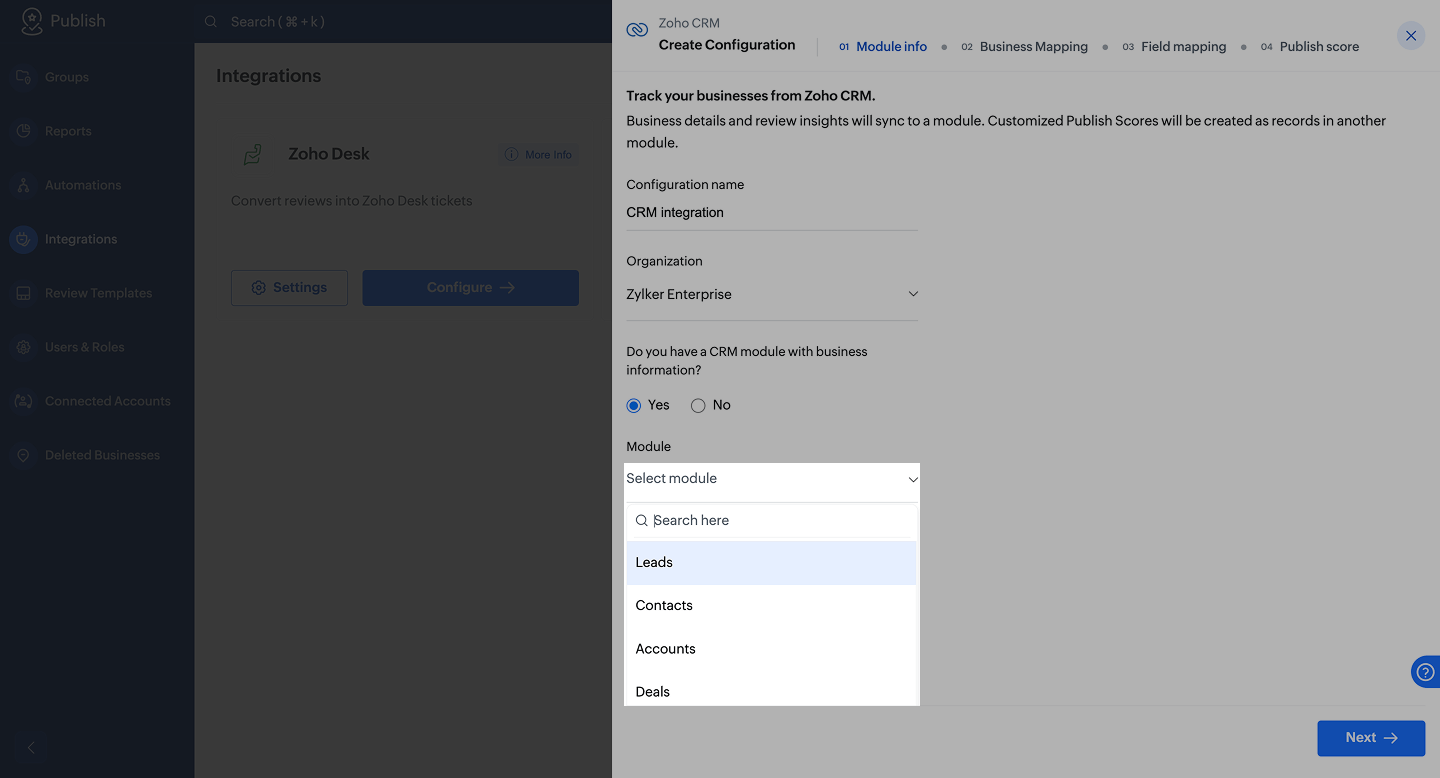Open the Review Templates menu item

pos(98,293)
